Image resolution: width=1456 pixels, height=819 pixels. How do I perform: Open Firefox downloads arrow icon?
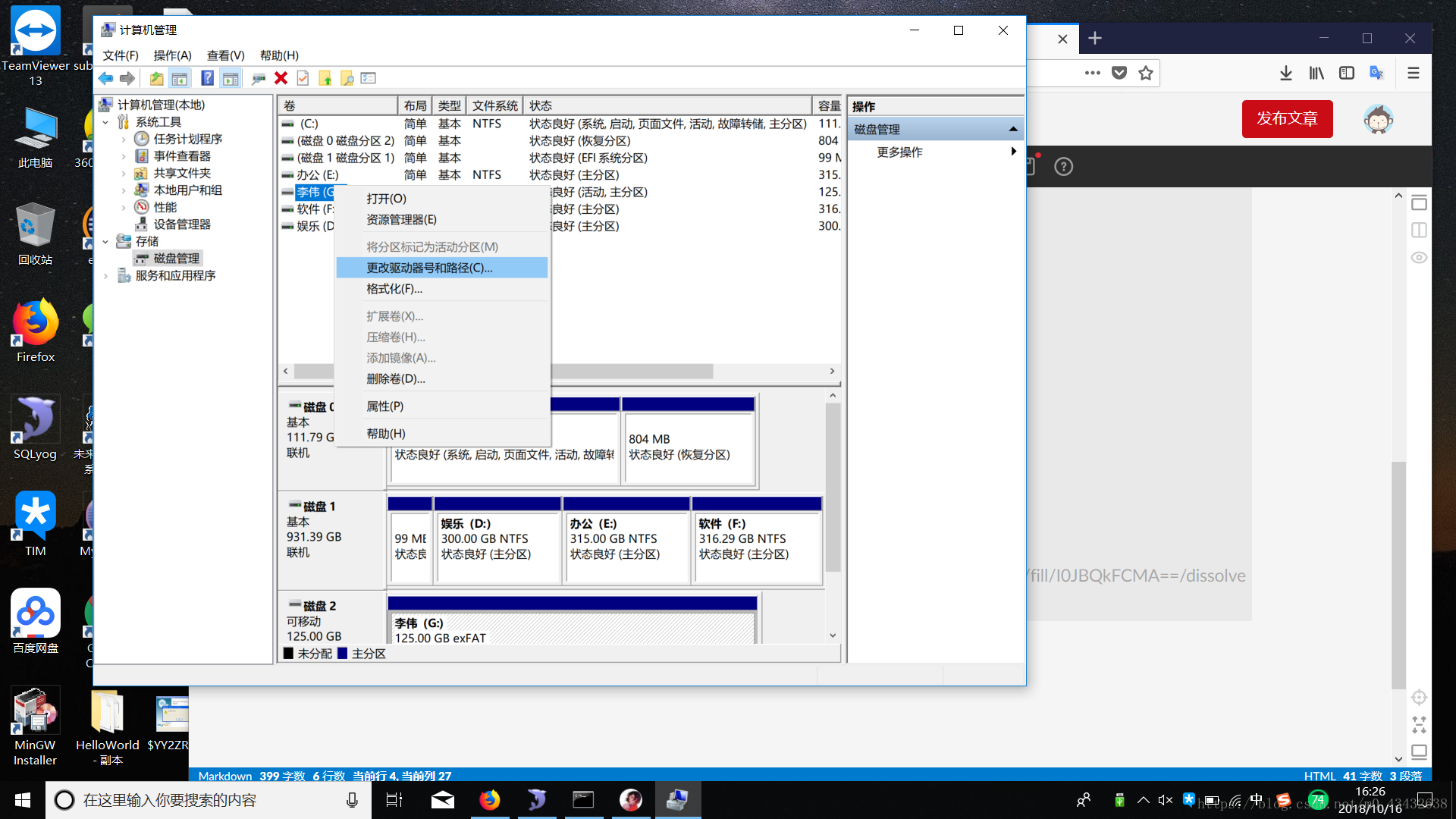point(1286,73)
